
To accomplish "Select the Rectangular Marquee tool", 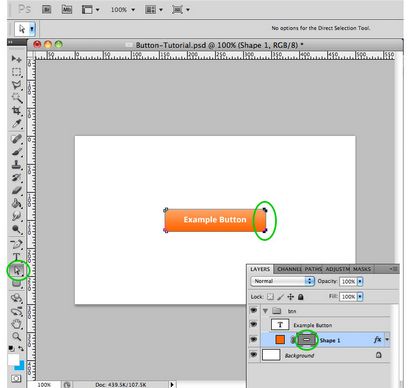I will coord(16,72).
